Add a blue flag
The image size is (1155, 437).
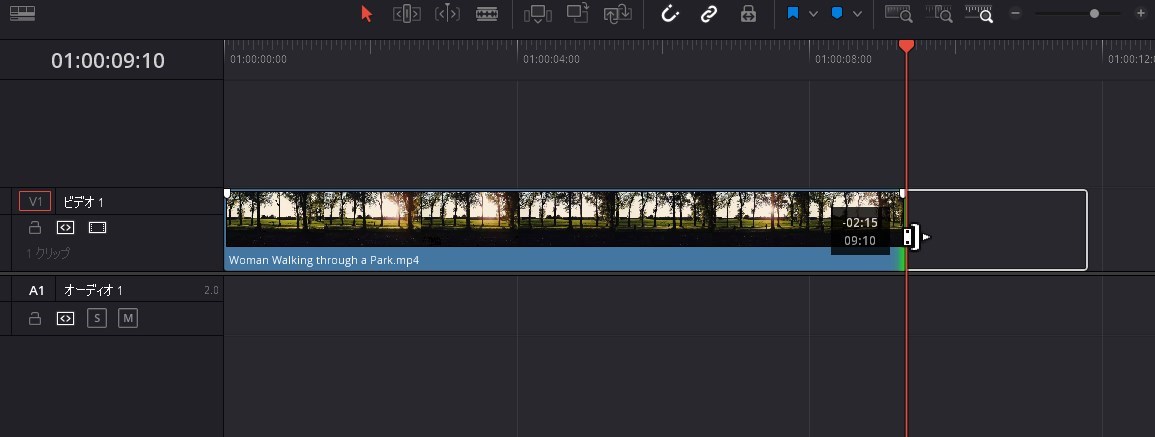tap(793, 13)
